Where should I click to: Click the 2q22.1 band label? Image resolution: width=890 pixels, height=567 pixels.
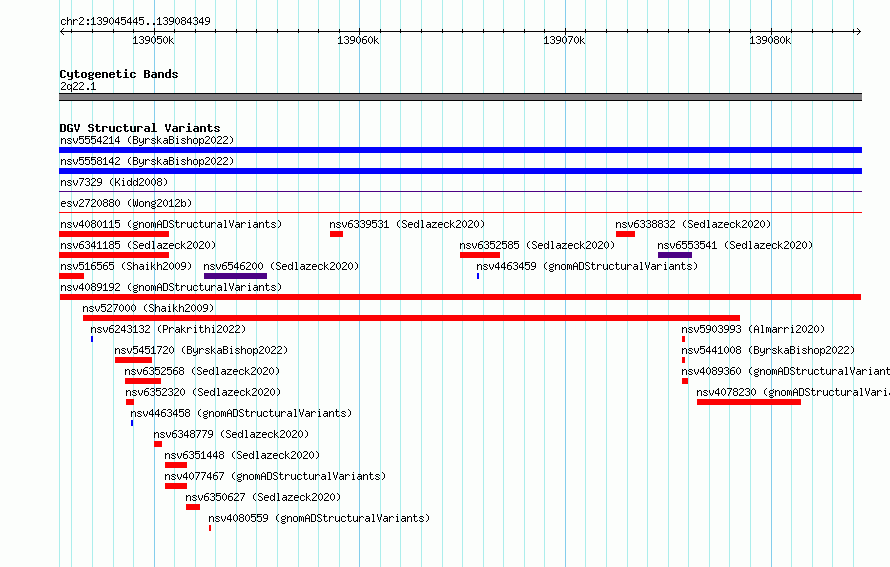pyautogui.click(x=78, y=86)
